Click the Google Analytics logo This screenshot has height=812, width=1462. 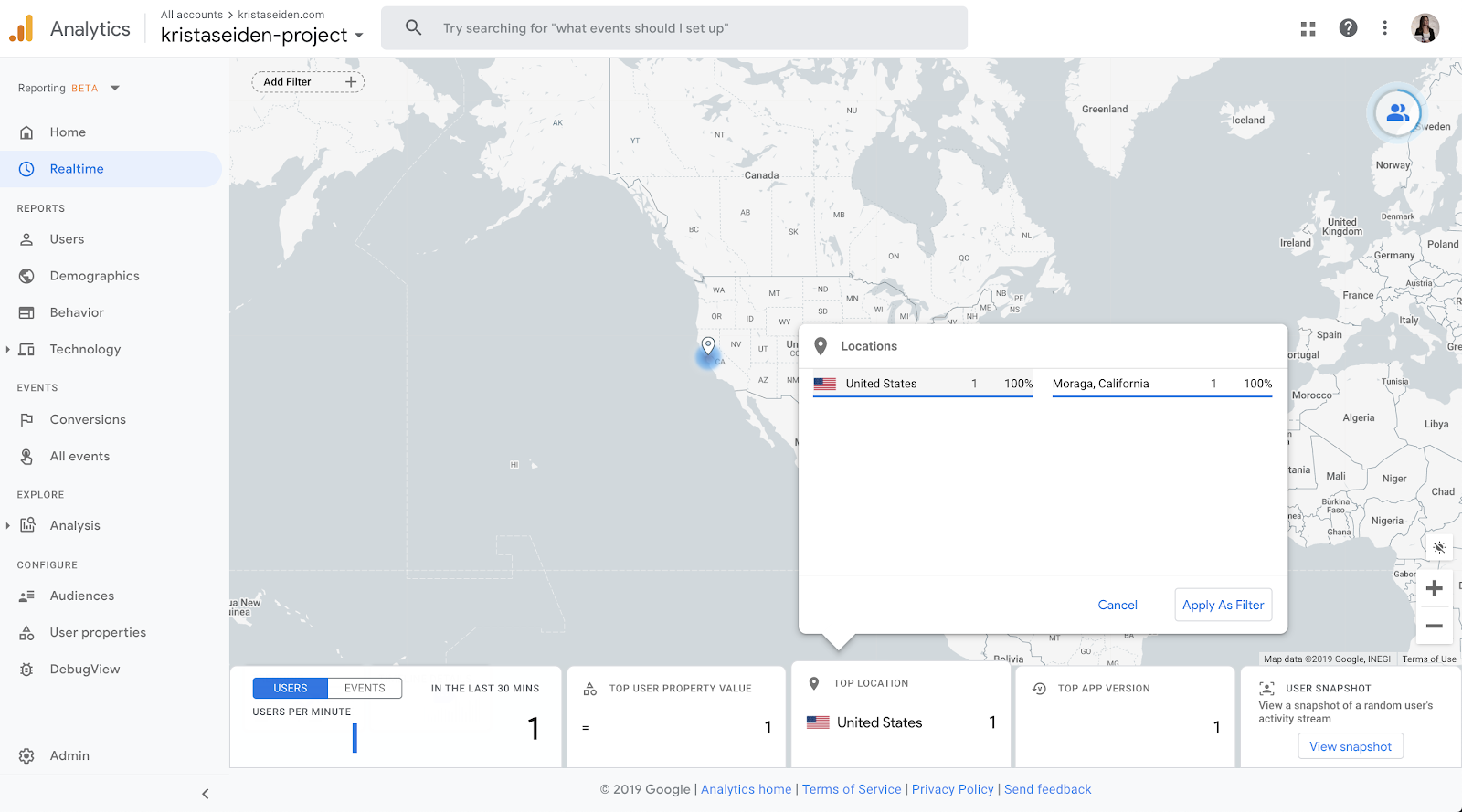pos(21,28)
